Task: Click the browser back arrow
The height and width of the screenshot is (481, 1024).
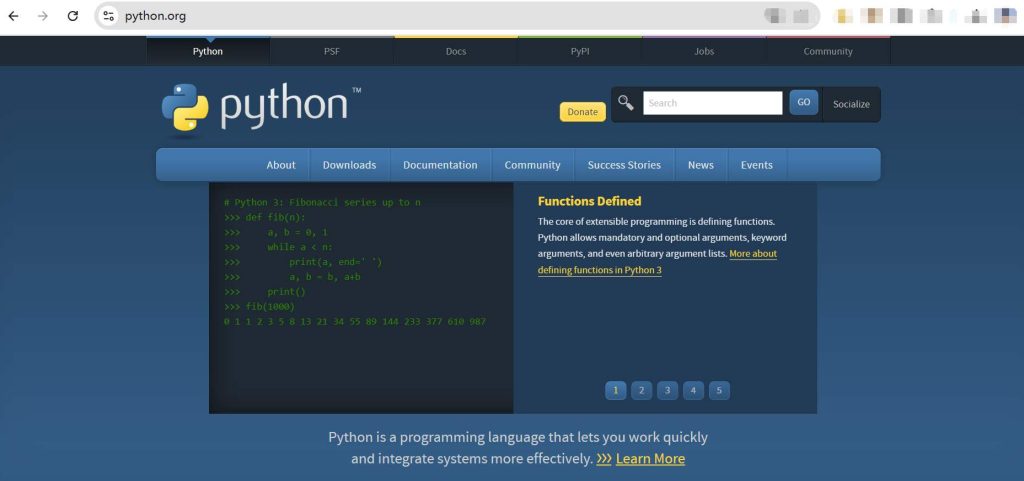Action: [13, 16]
